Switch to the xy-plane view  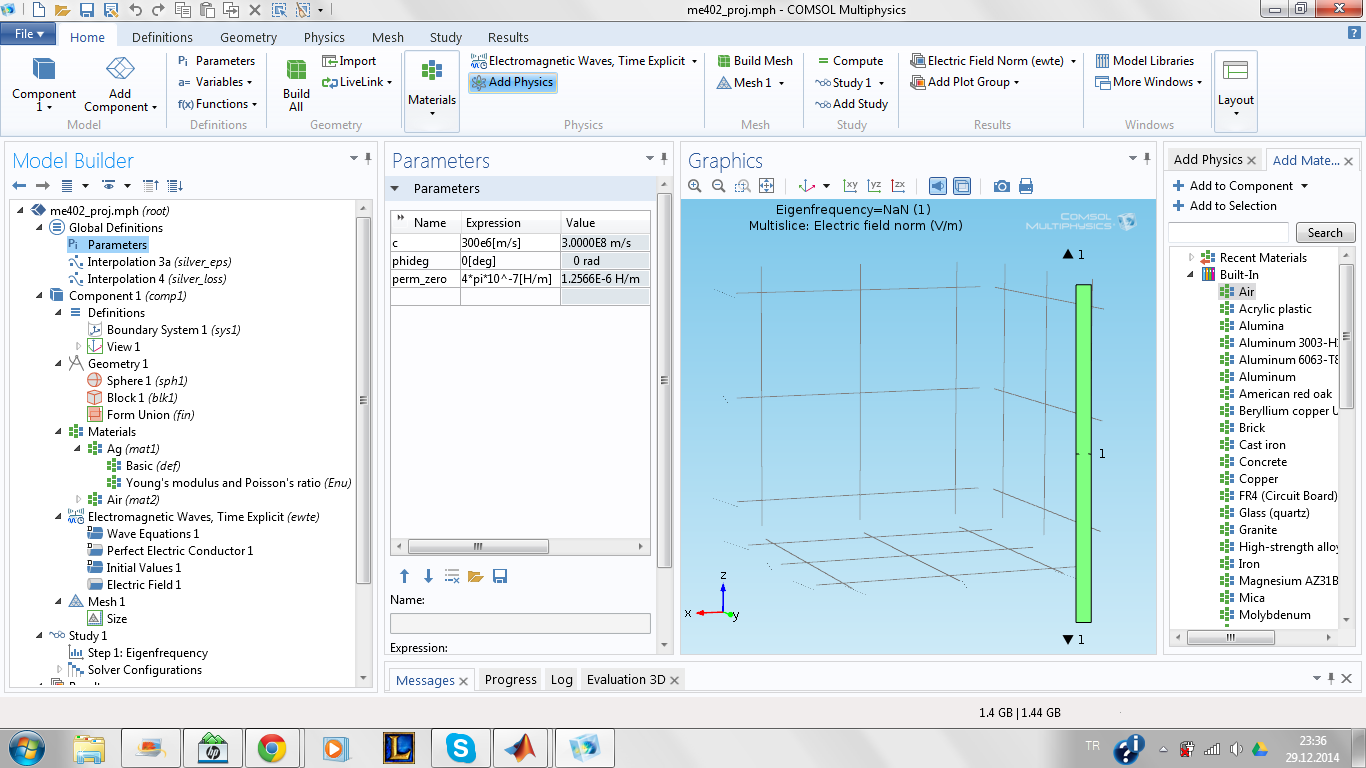pyautogui.click(x=850, y=186)
